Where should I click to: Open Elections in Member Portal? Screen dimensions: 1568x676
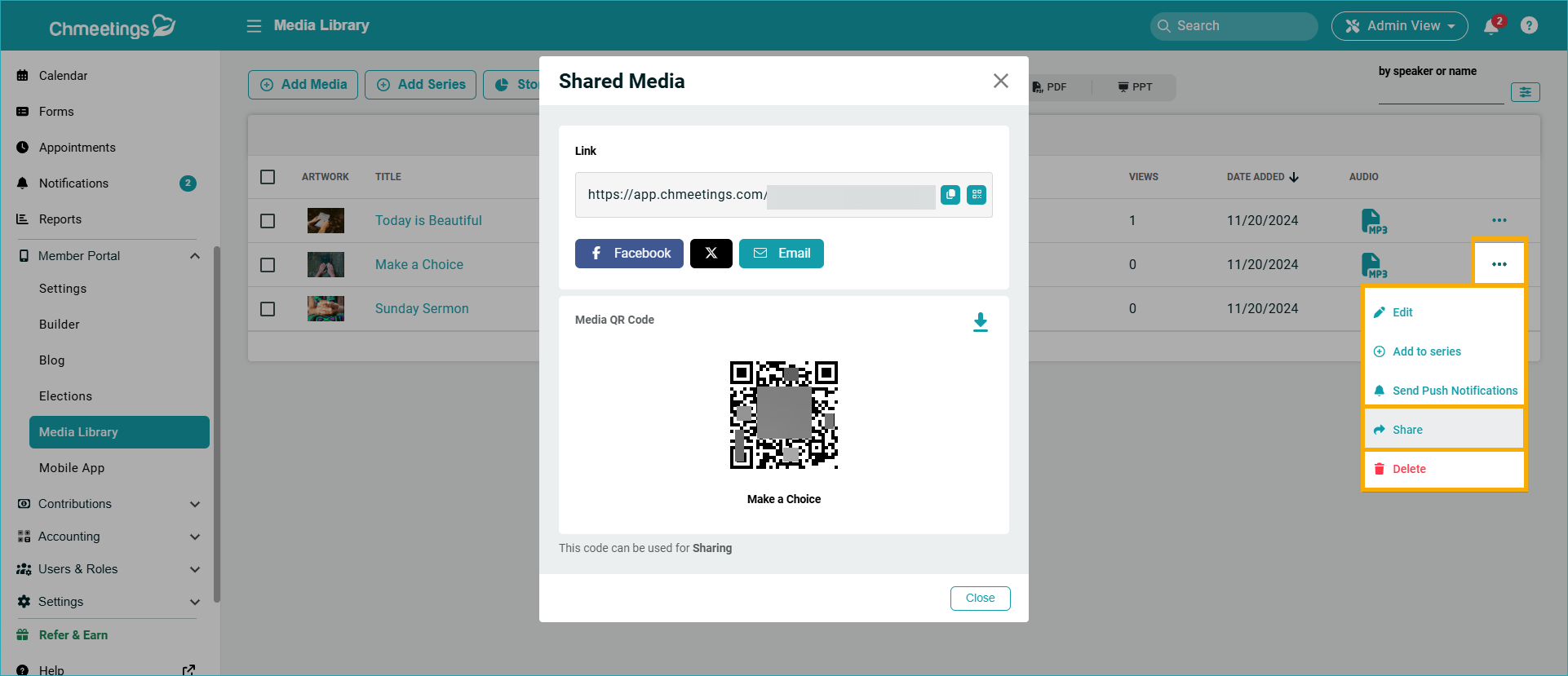pos(65,396)
